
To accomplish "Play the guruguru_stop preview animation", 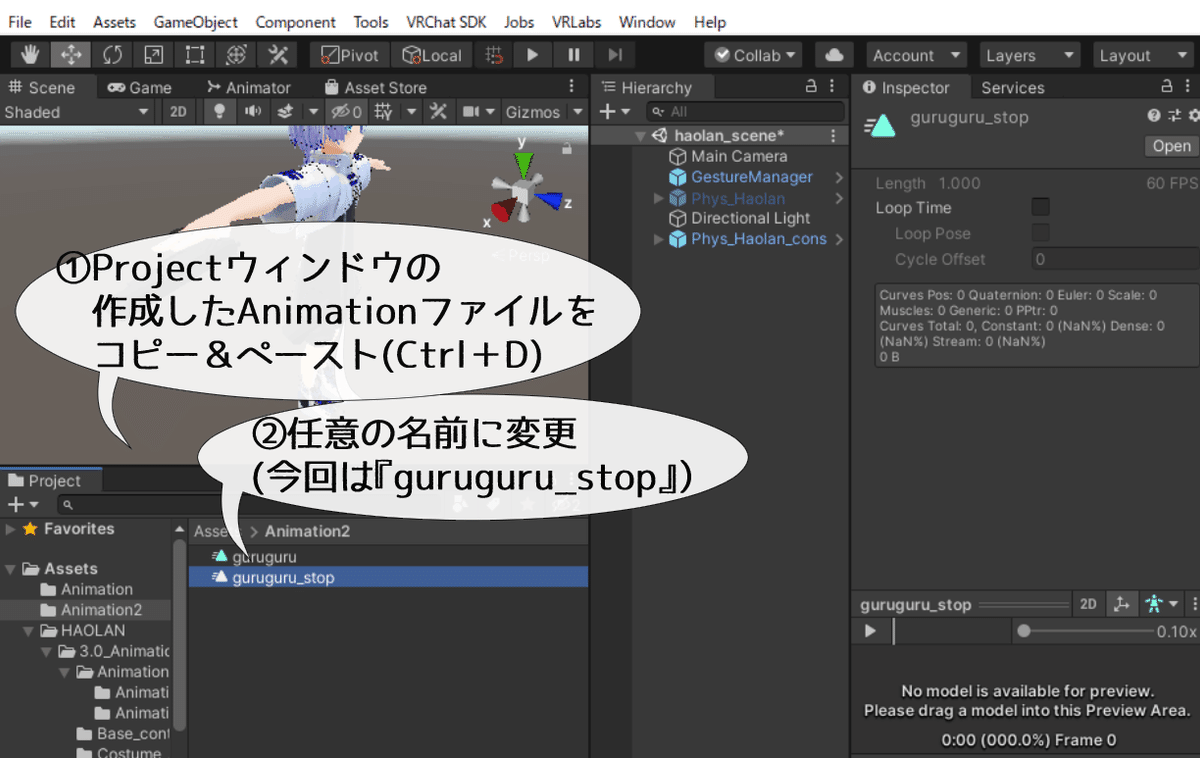I will pyautogui.click(x=870, y=631).
